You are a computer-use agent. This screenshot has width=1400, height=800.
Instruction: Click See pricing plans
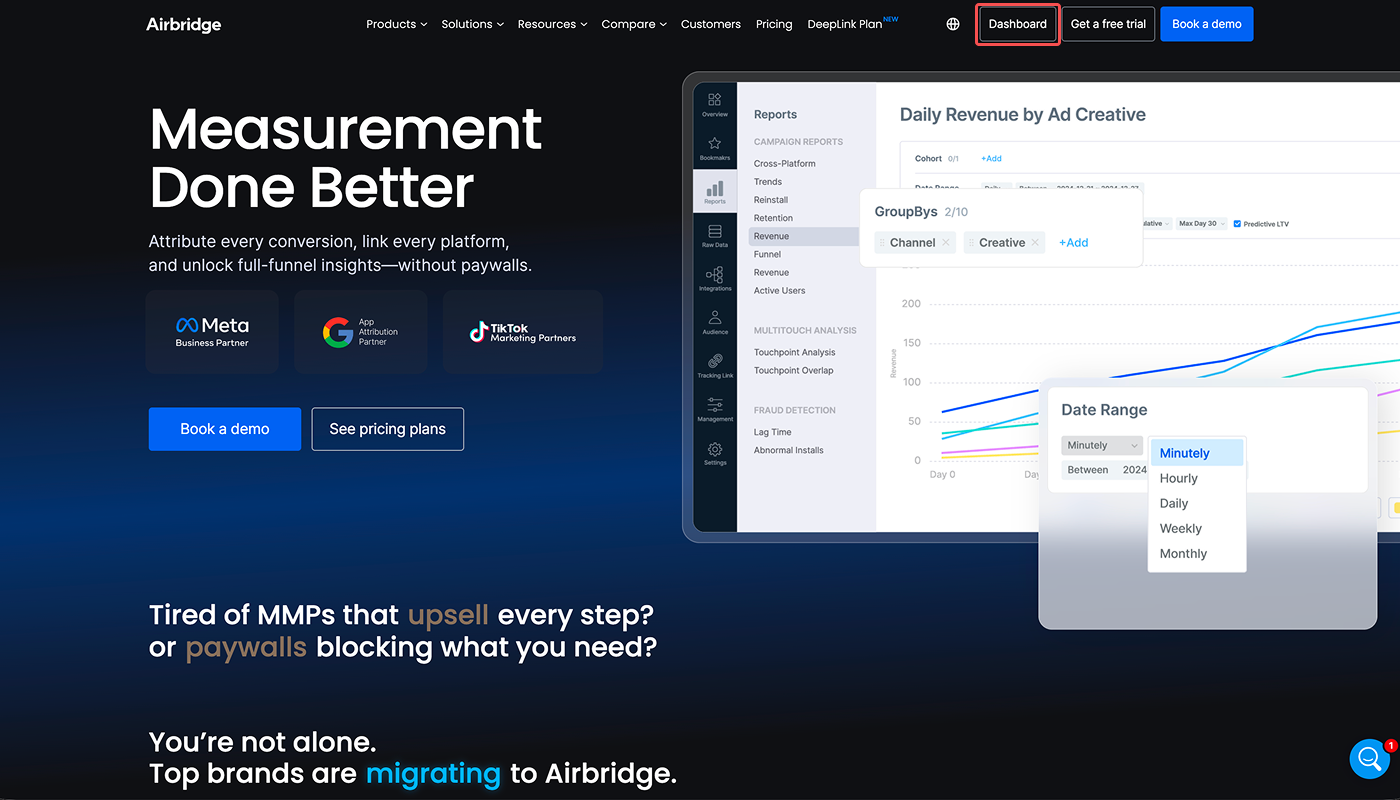(388, 429)
